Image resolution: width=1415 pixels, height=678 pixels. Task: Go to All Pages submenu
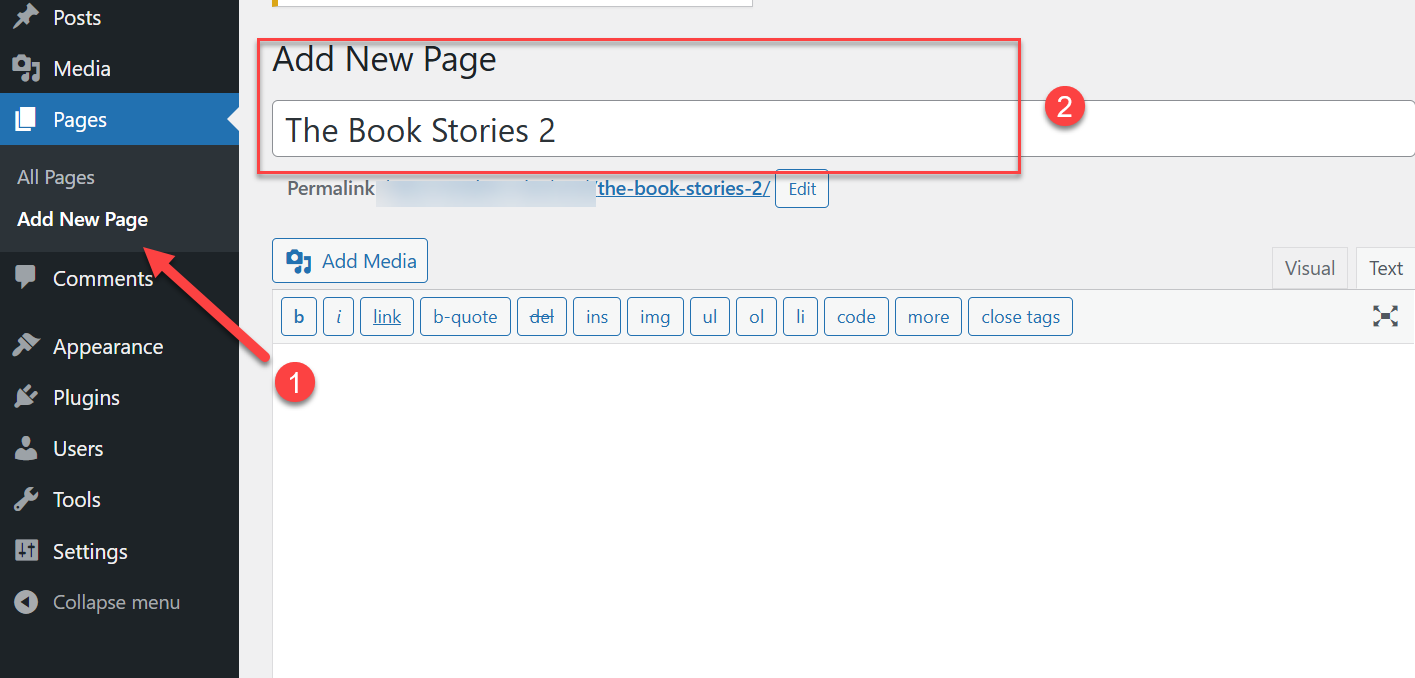point(56,177)
